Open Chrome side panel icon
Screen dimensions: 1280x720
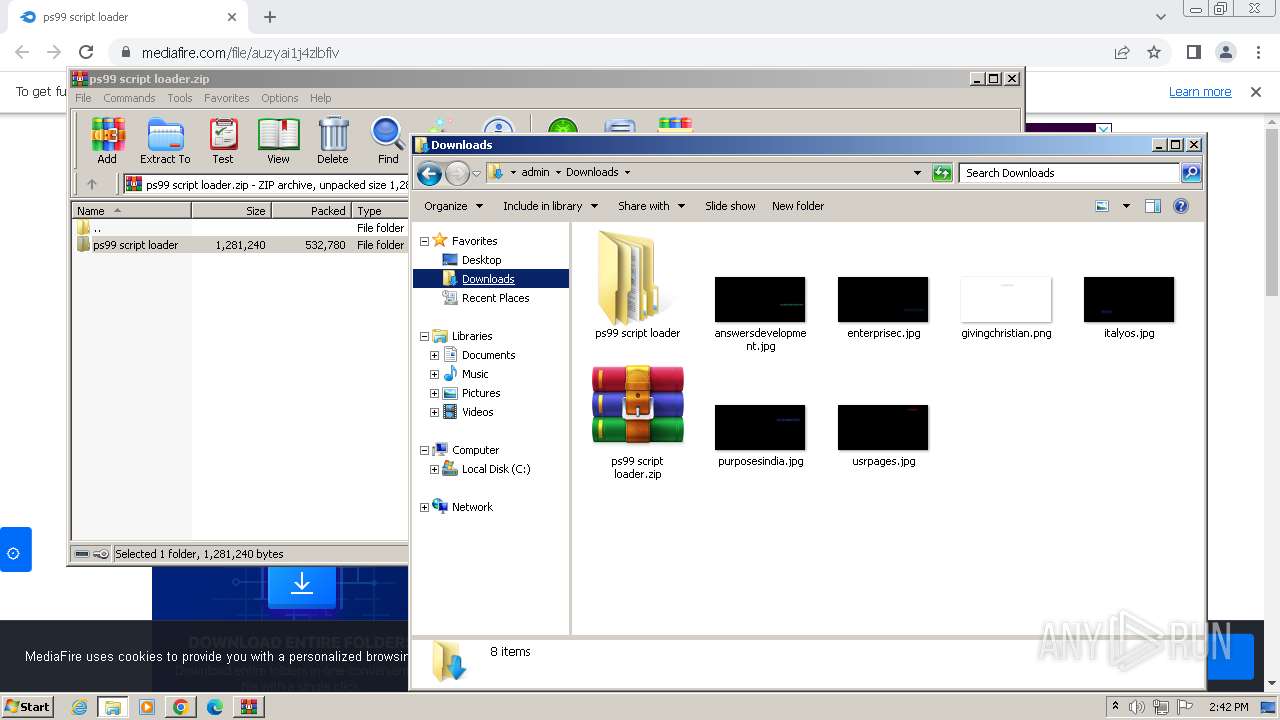(1193, 52)
